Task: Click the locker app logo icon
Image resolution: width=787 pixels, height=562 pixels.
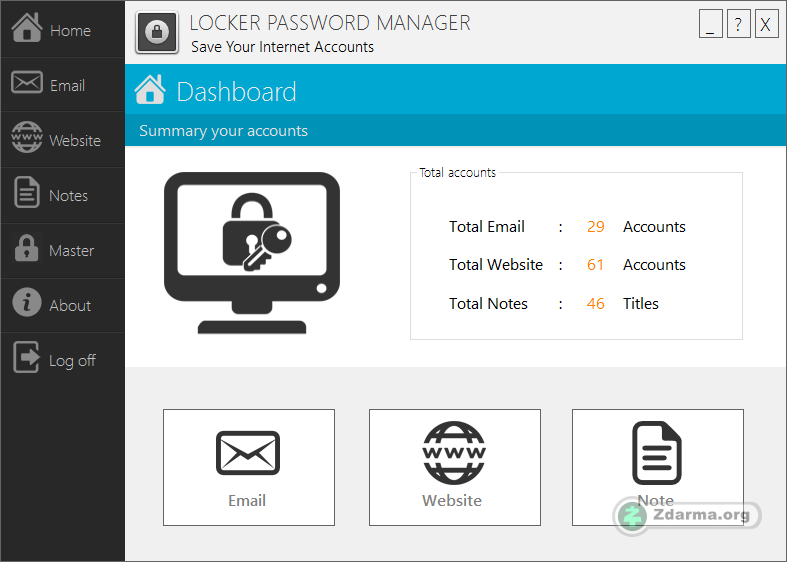Action: tap(157, 33)
